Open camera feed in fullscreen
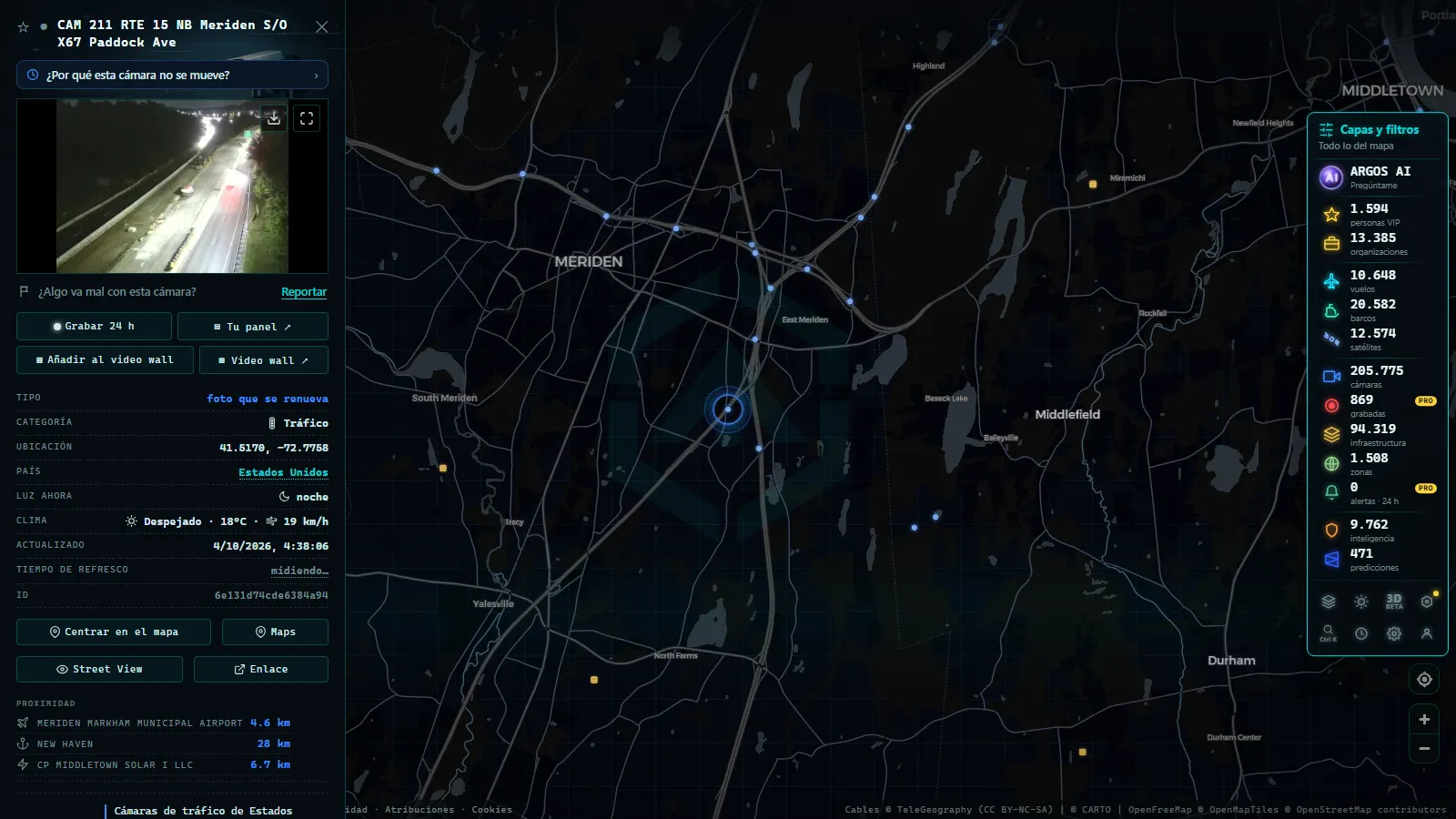The height and width of the screenshot is (819, 1456). pyautogui.click(x=307, y=118)
